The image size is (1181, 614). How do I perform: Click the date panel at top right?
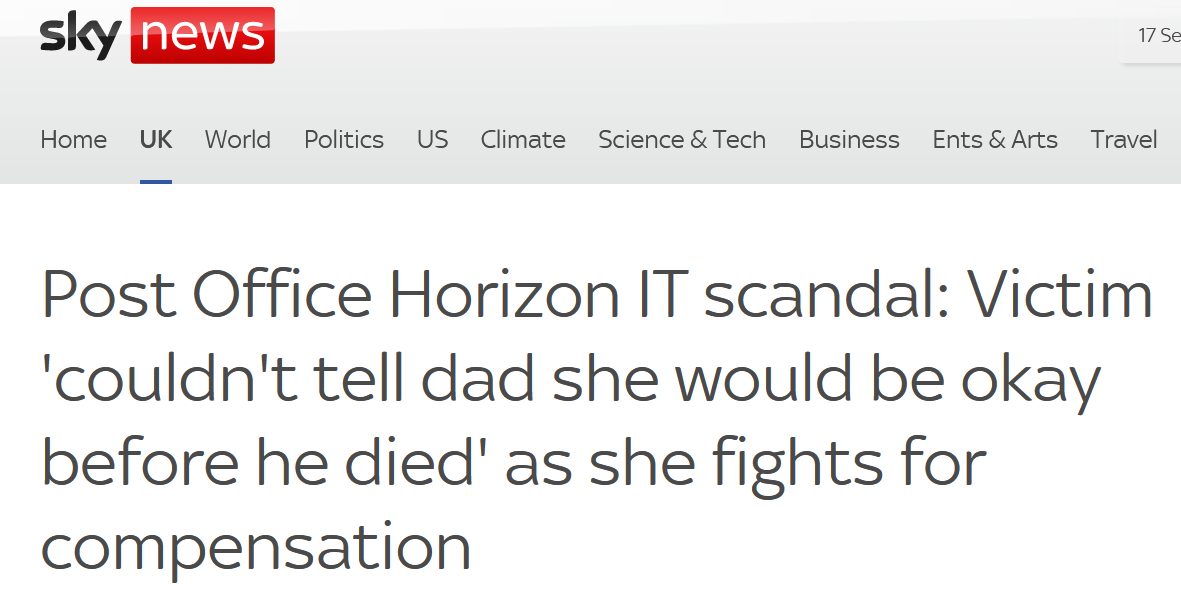coord(1157,36)
